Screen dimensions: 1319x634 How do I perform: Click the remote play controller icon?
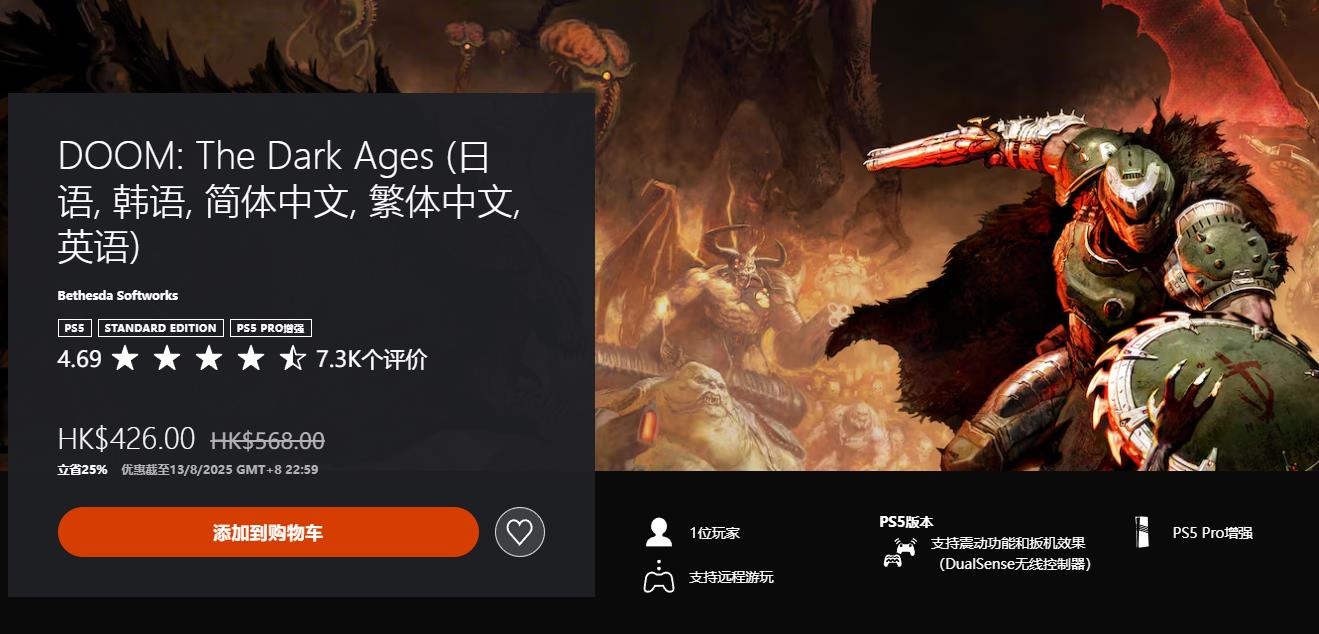(x=658, y=577)
